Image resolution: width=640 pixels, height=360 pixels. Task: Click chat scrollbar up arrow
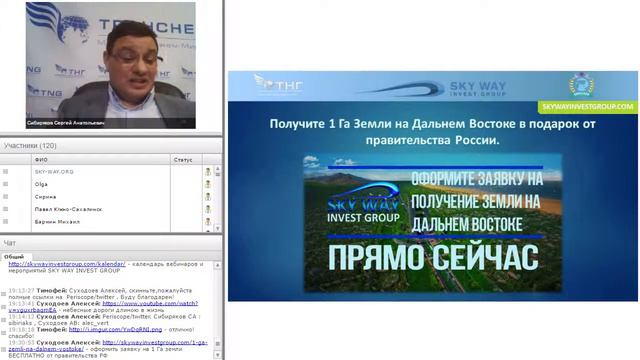coord(218,266)
